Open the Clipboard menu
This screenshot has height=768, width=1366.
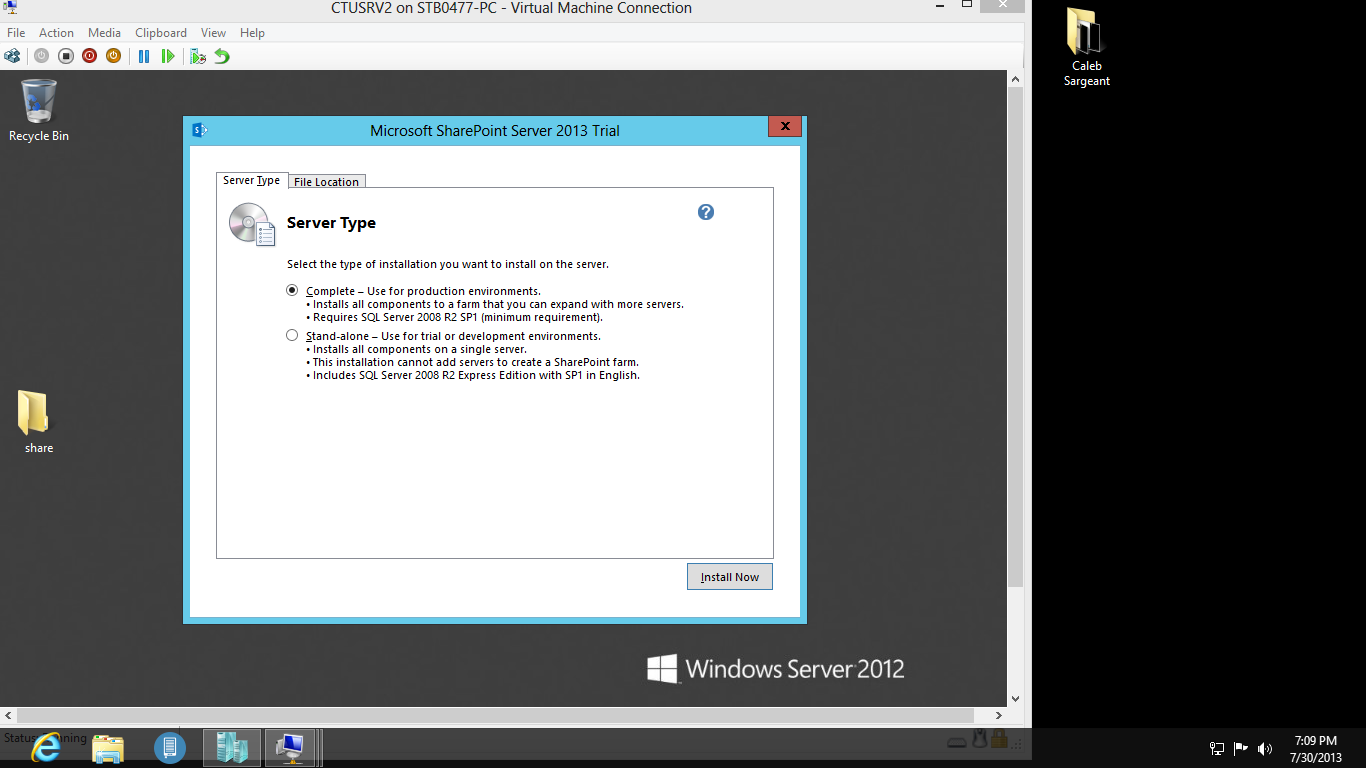pyautogui.click(x=161, y=33)
